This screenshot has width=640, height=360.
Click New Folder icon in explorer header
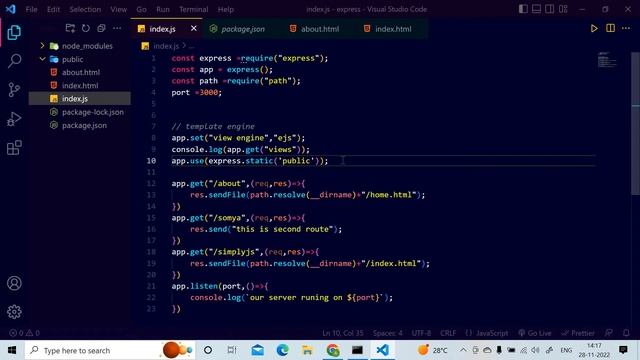[70, 28]
